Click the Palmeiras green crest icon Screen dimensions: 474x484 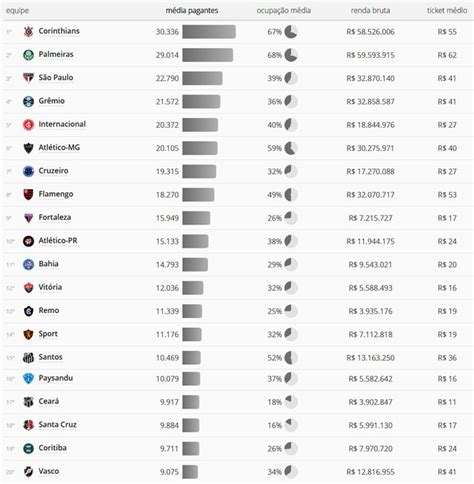[28, 55]
